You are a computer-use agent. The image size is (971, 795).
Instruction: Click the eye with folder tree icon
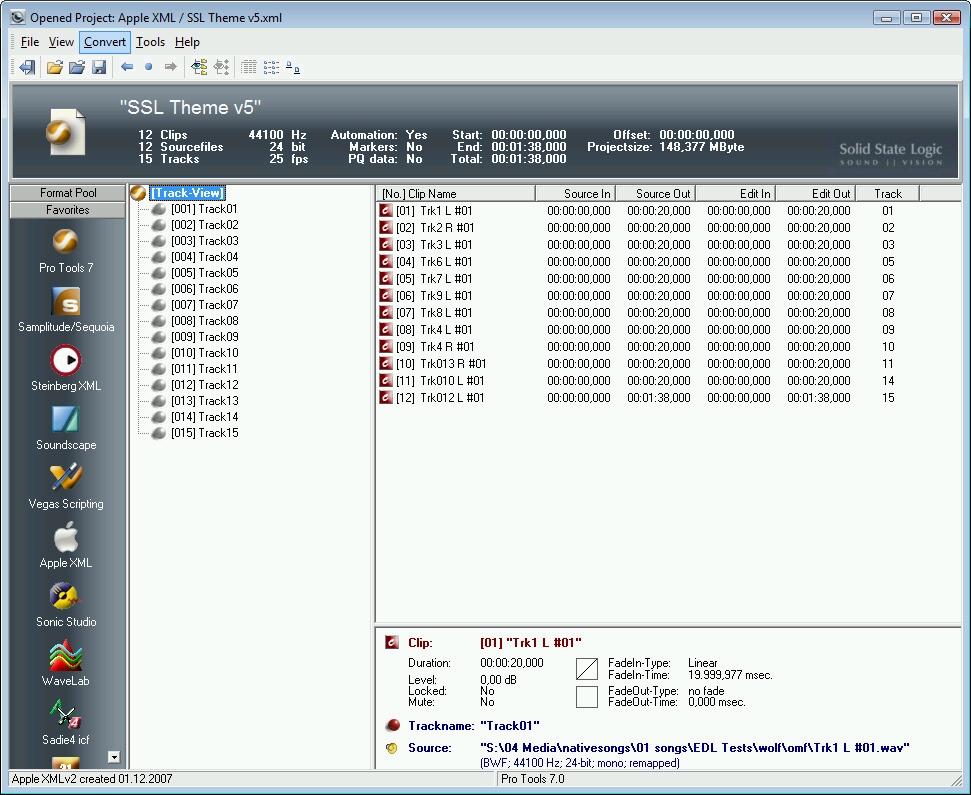coord(199,67)
